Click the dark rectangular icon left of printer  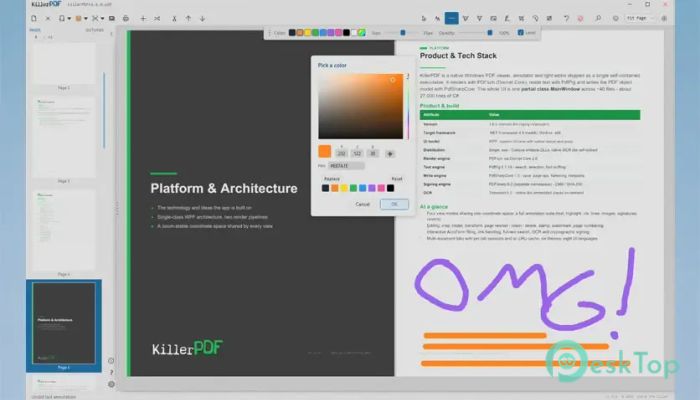click(112, 18)
